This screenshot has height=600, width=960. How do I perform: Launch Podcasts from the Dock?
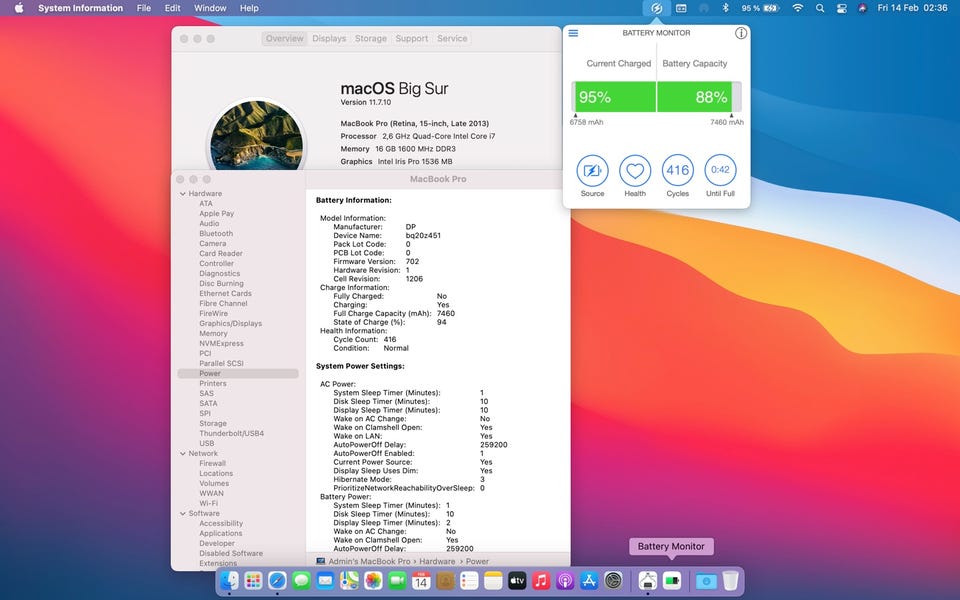pos(564,580)
